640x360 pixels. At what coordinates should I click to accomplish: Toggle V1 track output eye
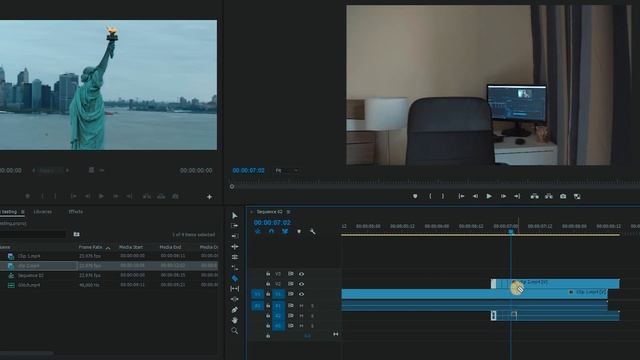pos(301,294)
